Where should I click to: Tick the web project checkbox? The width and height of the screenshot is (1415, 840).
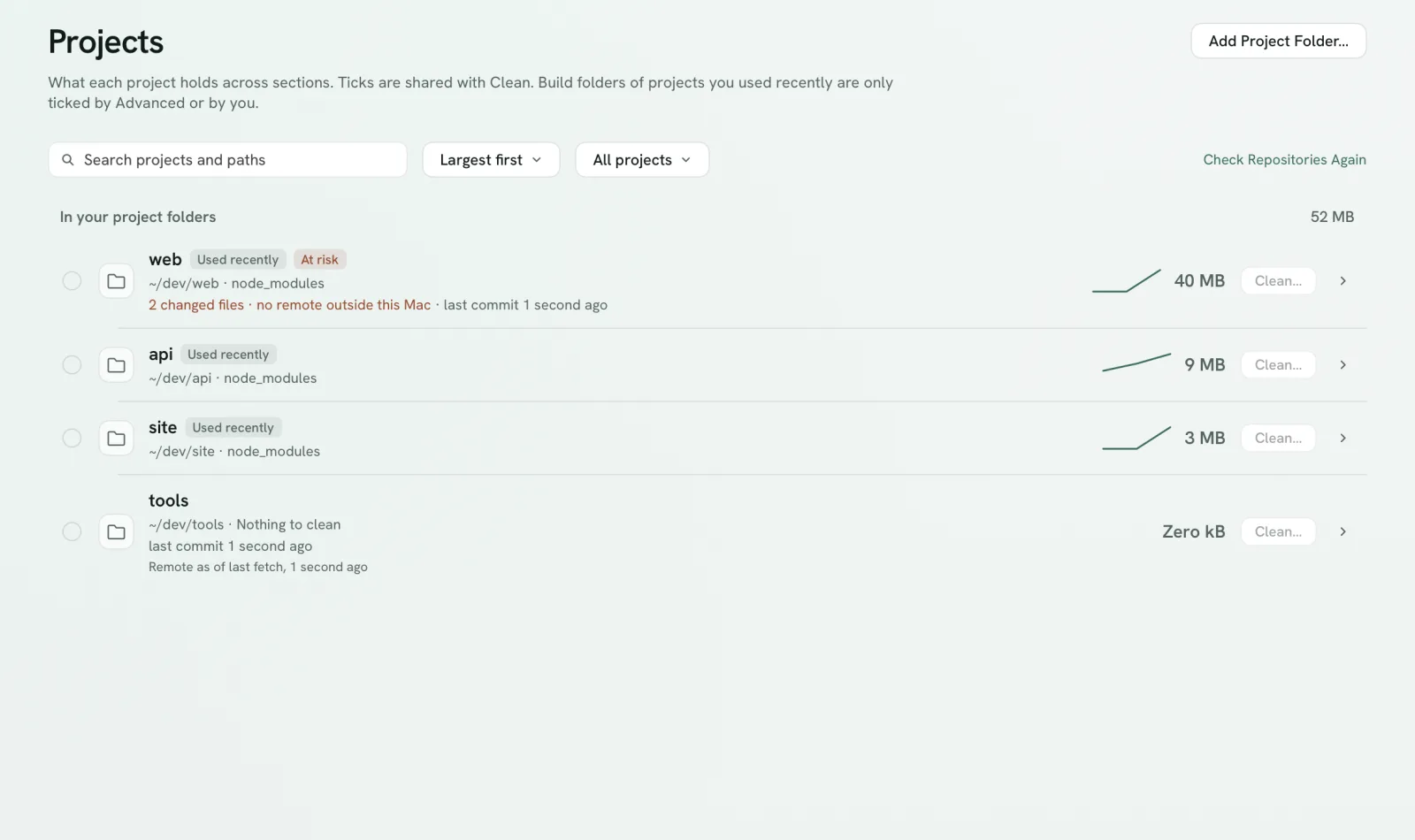pyautogui.click(x=72, y=281)
